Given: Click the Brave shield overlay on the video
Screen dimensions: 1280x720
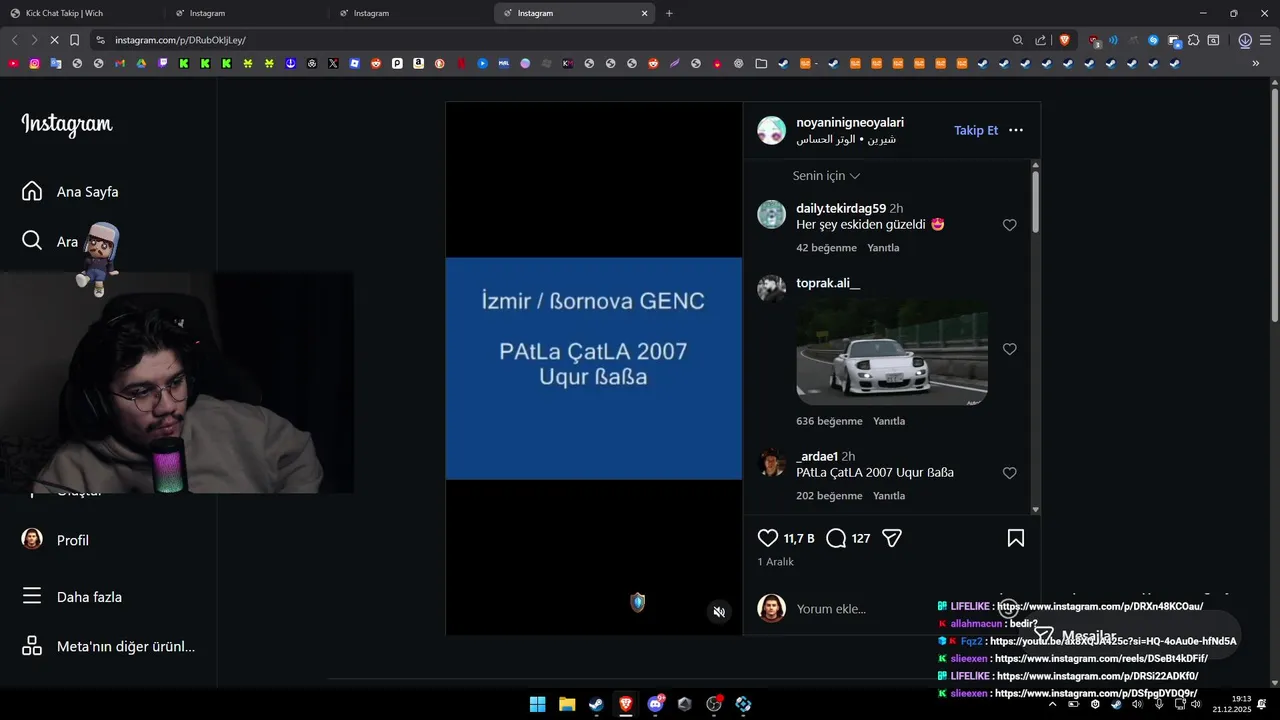Looking at the screenshot, I should pyautogui.click(x=637, y=602).
